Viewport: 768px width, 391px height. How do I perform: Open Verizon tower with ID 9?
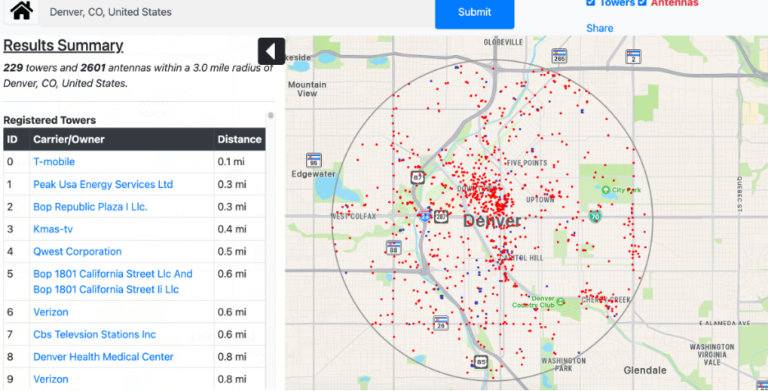pyautogui.click(x=50, y=379)
